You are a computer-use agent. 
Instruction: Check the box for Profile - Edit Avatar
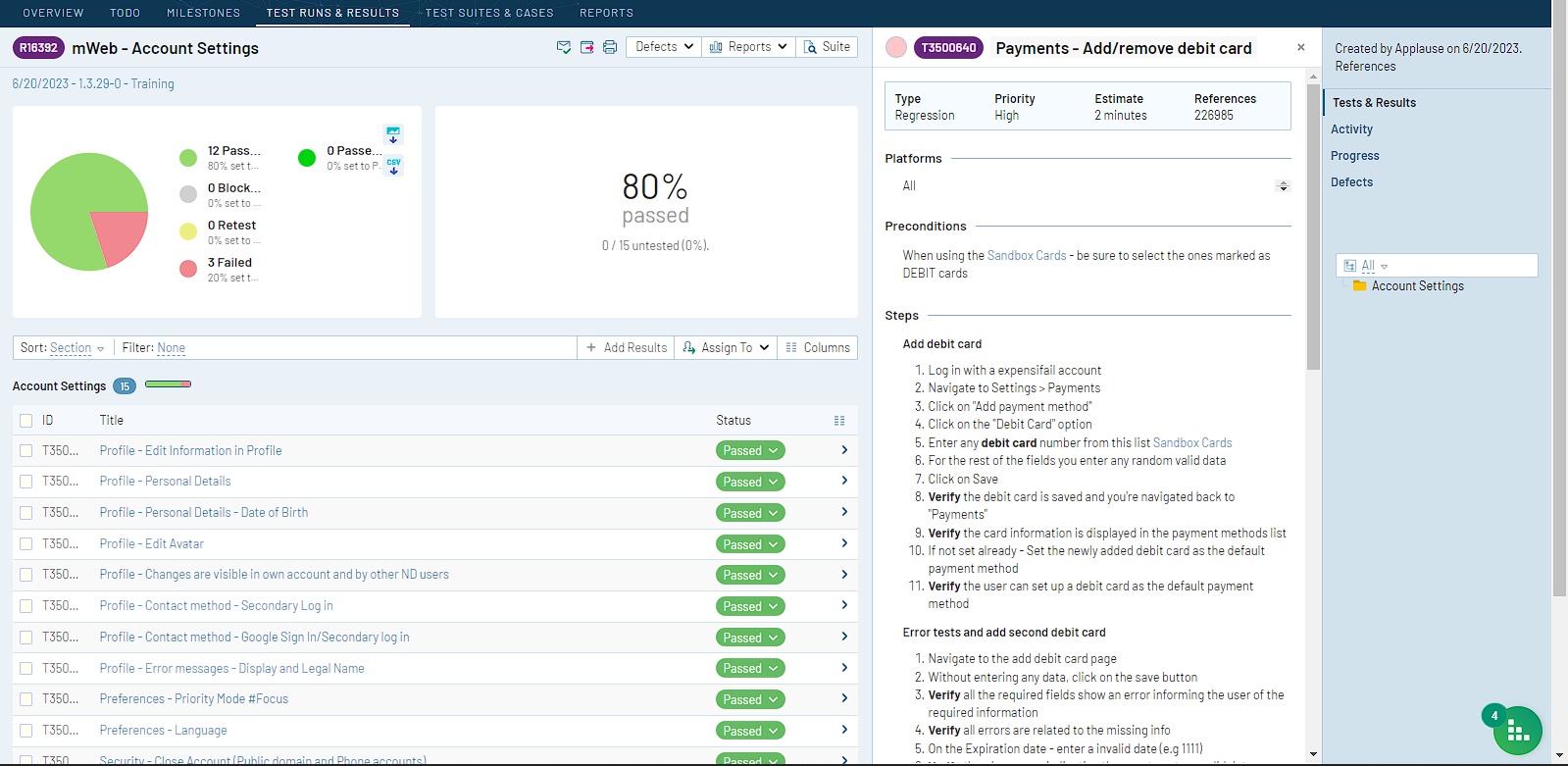click(26, 544)
